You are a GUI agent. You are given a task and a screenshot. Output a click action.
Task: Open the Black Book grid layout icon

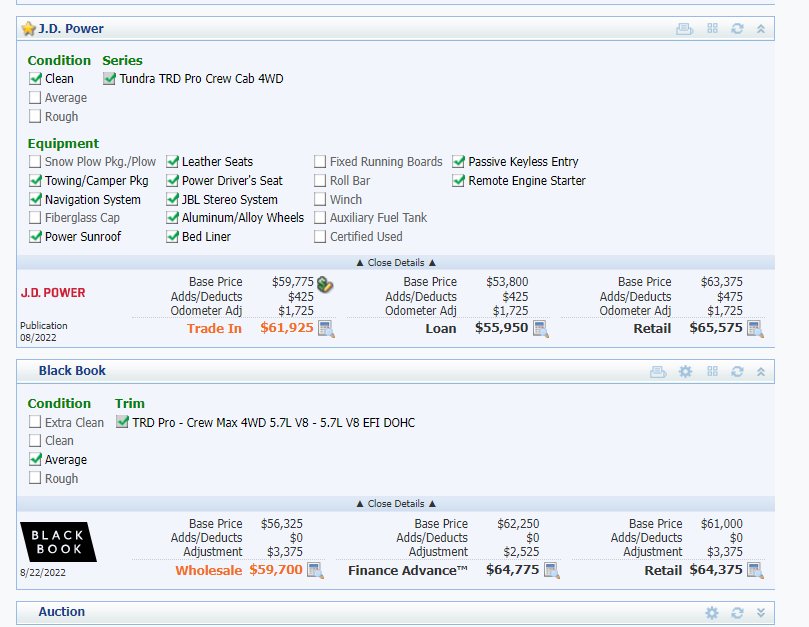[713, 371]
